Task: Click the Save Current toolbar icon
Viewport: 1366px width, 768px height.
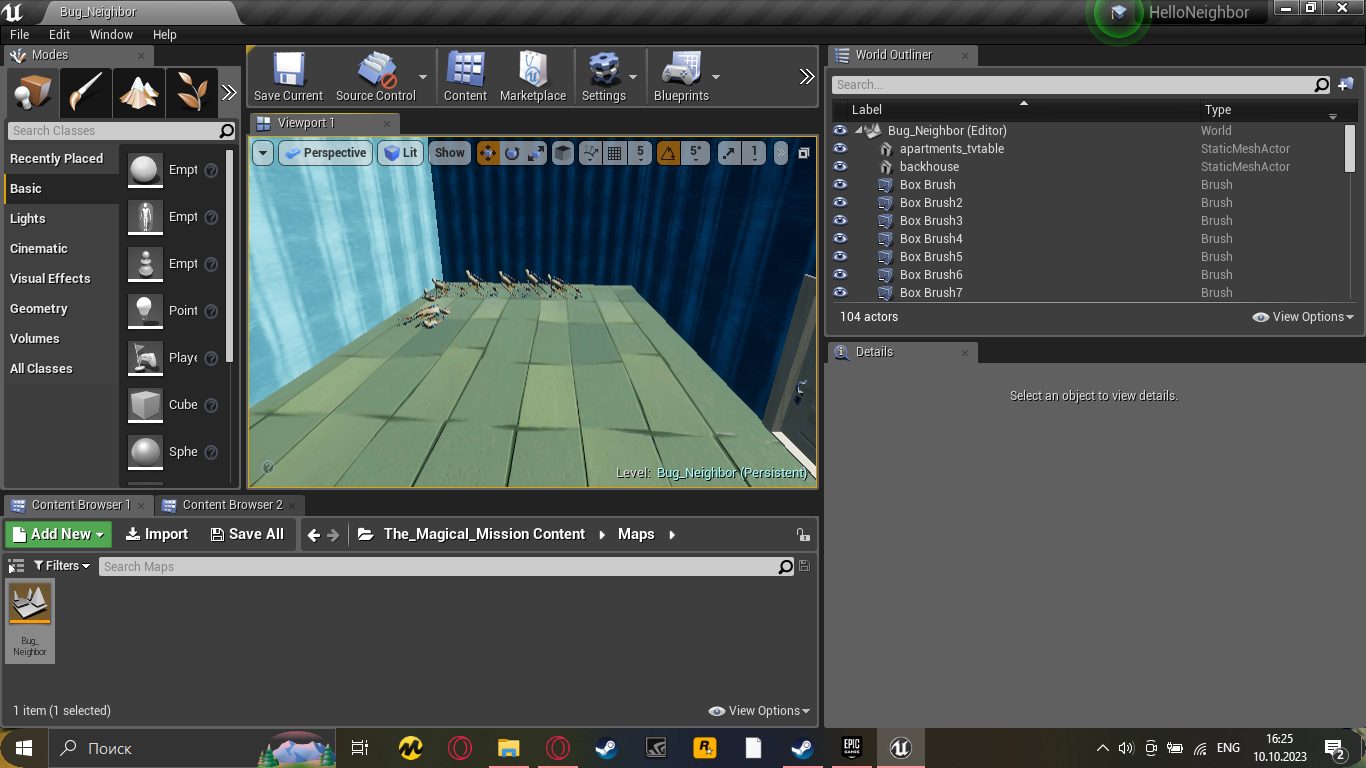Action: (x=288, y=76)
